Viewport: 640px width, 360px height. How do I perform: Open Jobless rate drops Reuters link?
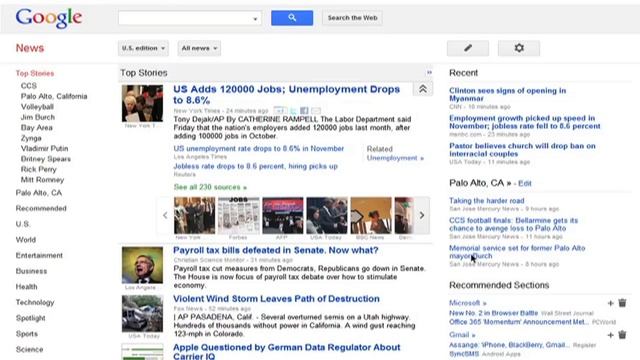coord(256,166)
